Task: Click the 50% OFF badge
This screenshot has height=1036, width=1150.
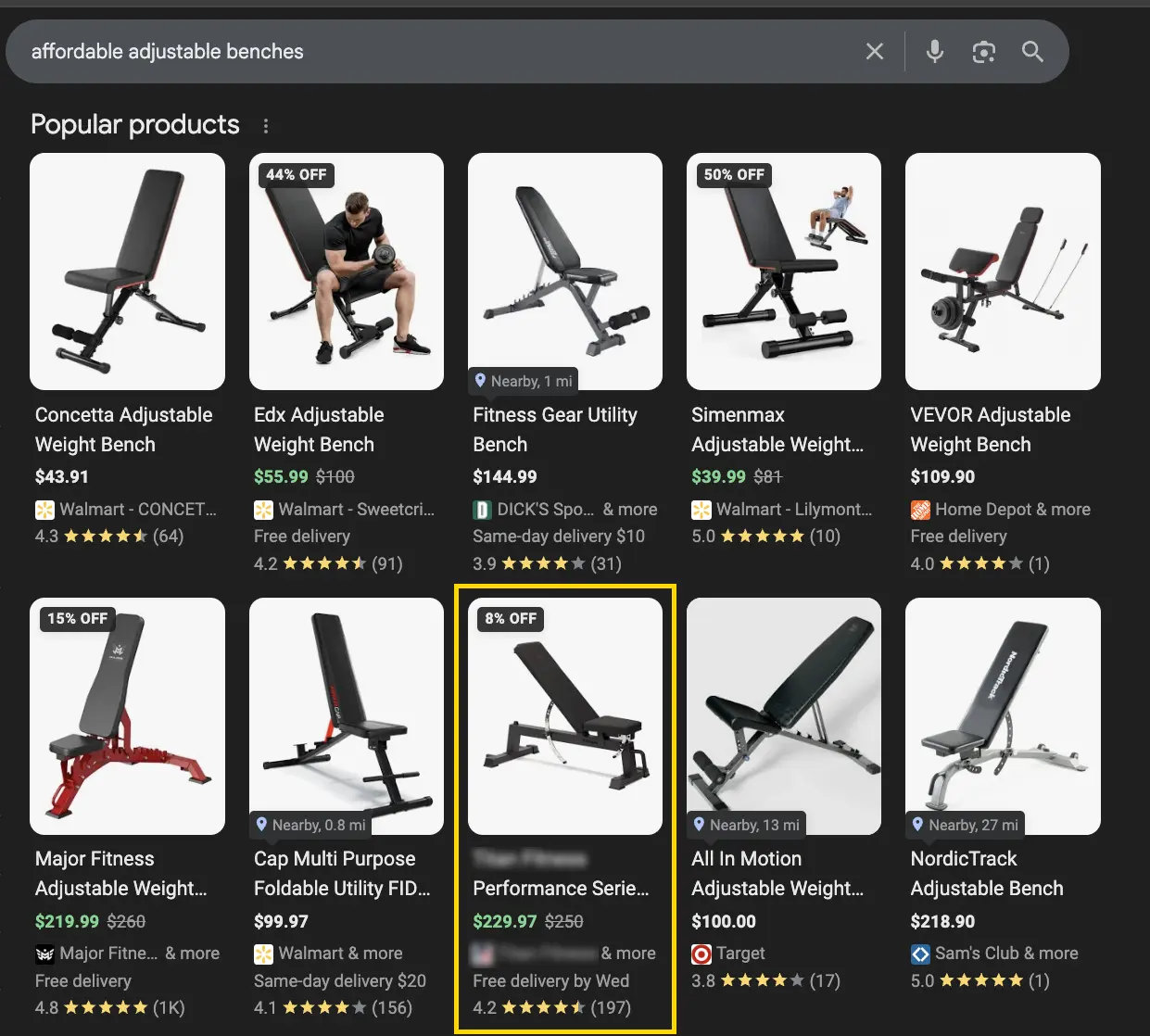Action: pyautogui.click(x=734, y=174)
